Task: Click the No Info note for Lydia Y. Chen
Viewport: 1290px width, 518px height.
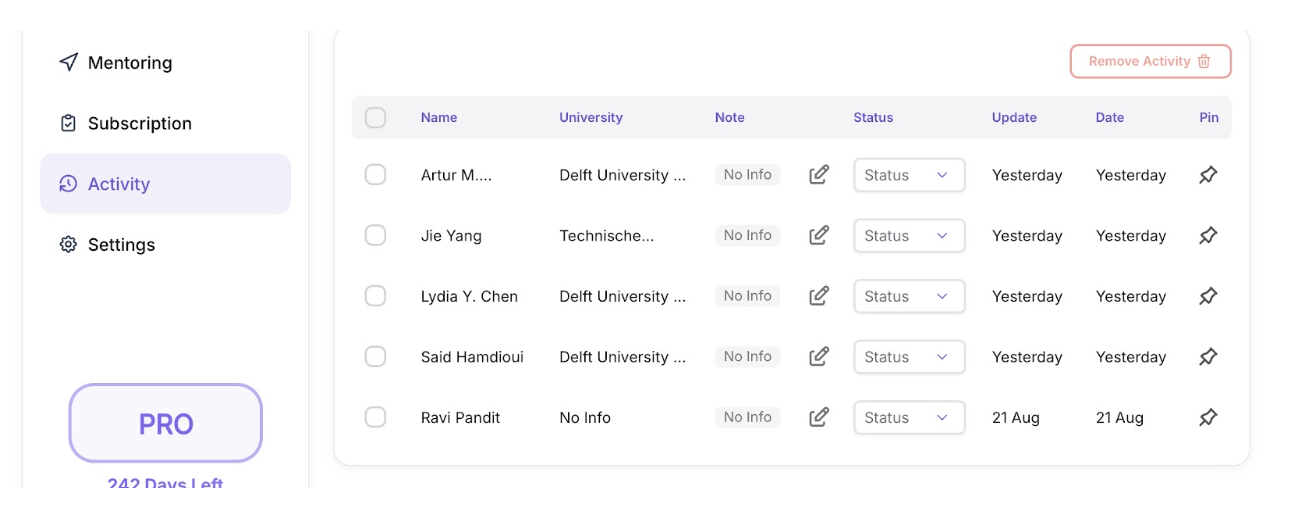Action: [x=747, y=296]
